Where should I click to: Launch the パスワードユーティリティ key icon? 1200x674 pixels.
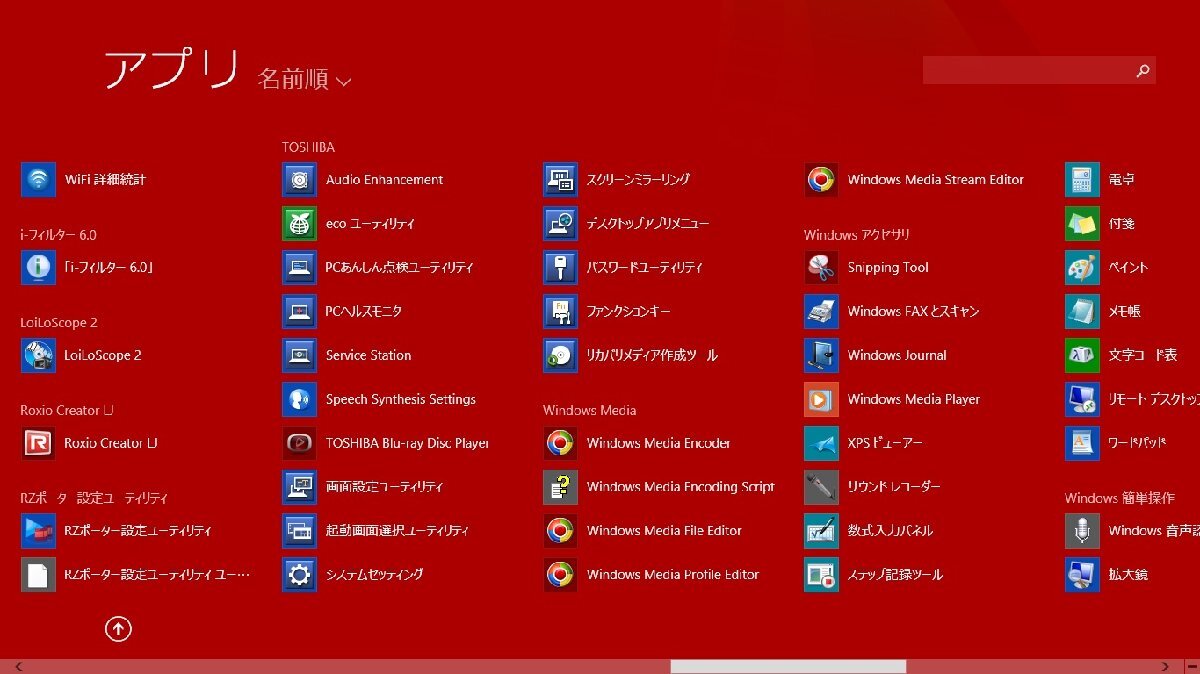click(560, 268)
